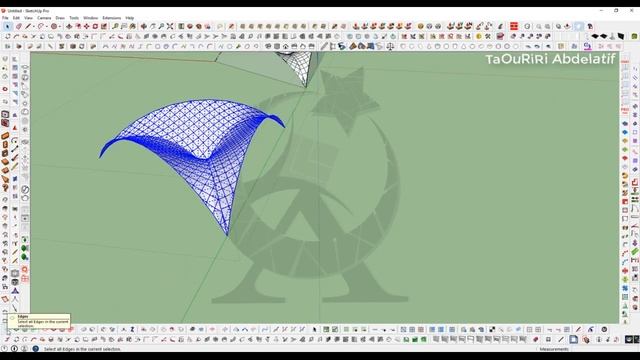Viewport: 640px width, 360px height.
Task: Pick the Eraser tool
Action: (19, 27)
